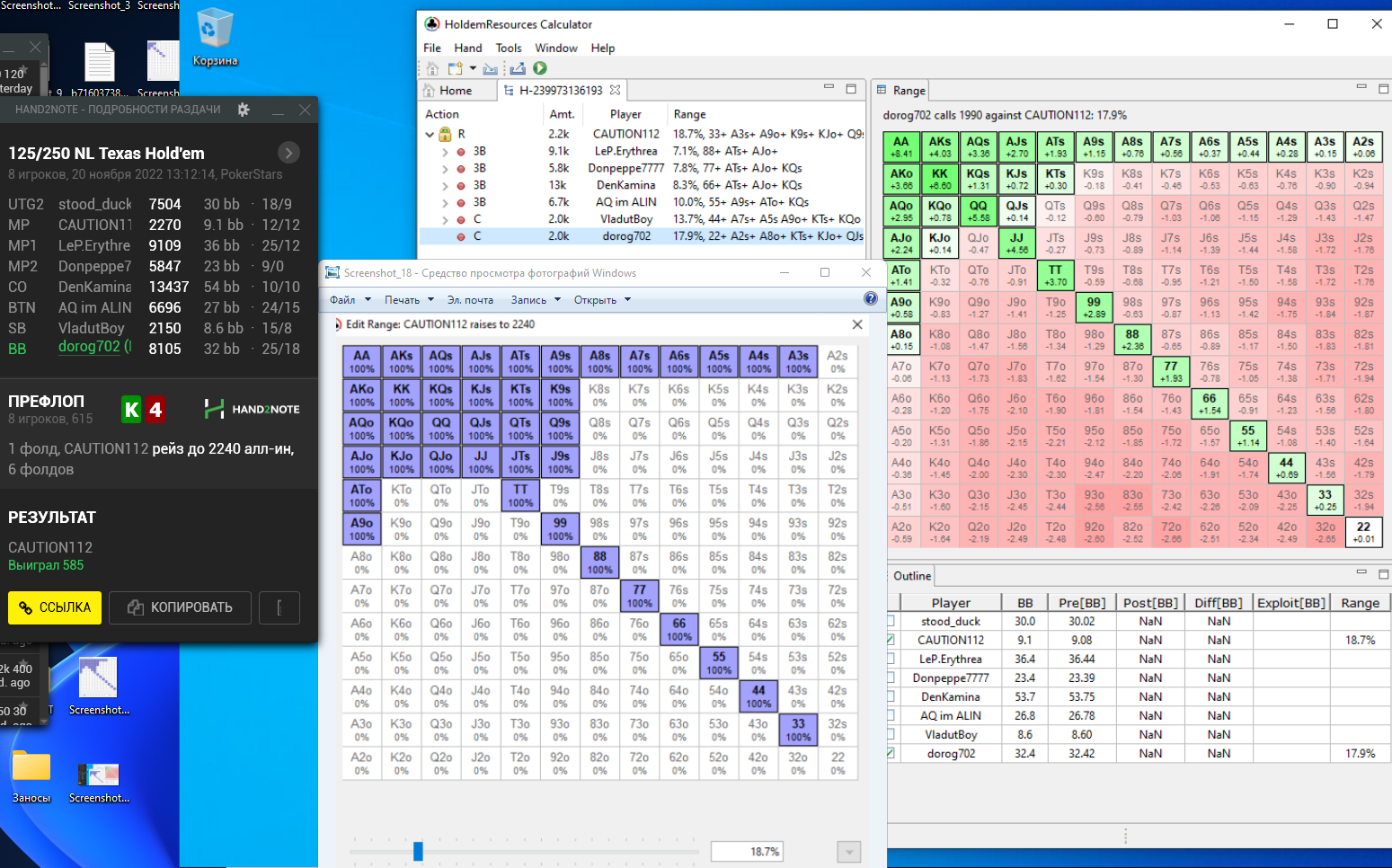Screen dimensions: 1392x868
Task: Click the HoldemResources Calculator title bar icon
Action: point(432,24)
